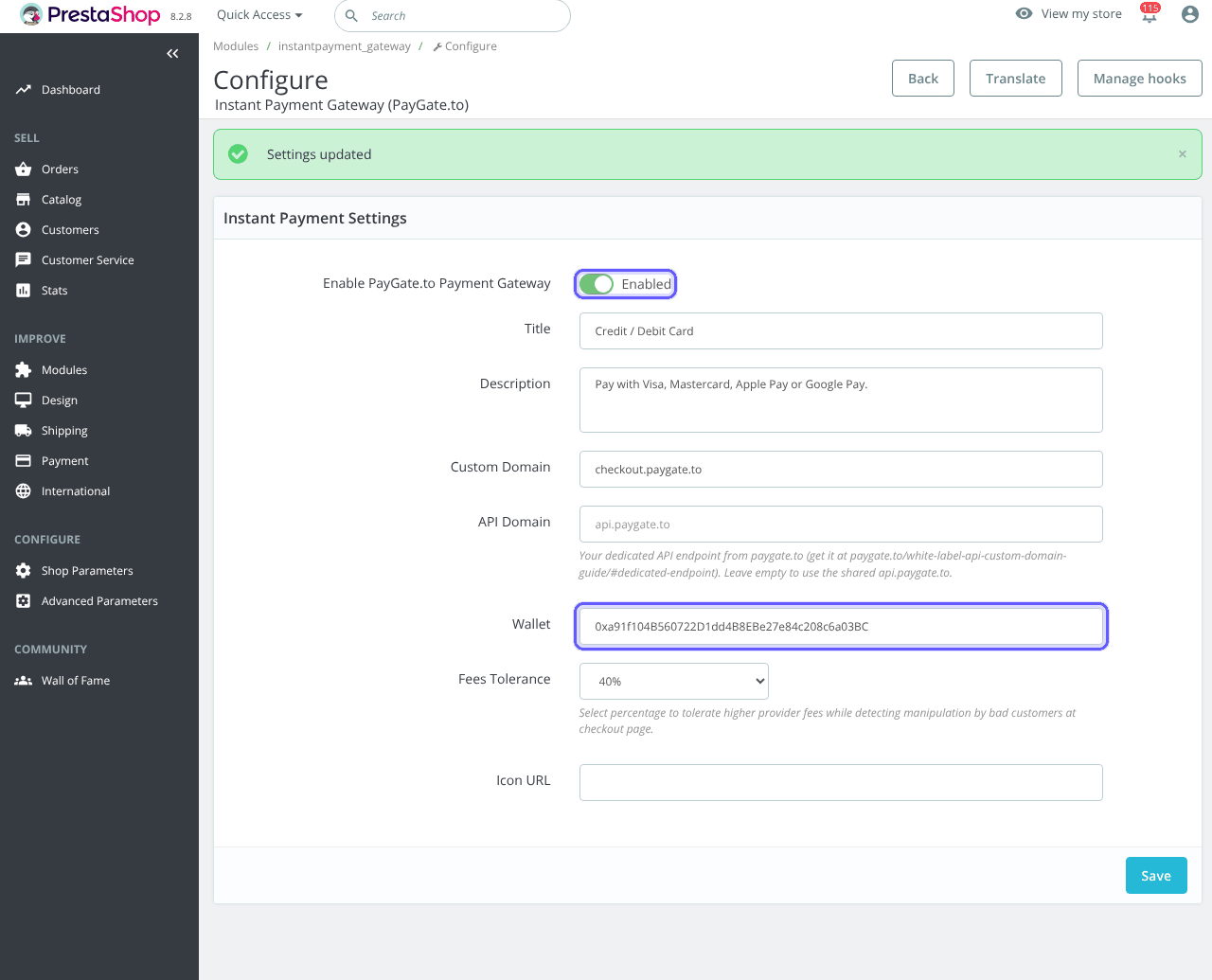Open the user profile avatar icon
The image size is (1212, 980).
tap(1190, 14)
